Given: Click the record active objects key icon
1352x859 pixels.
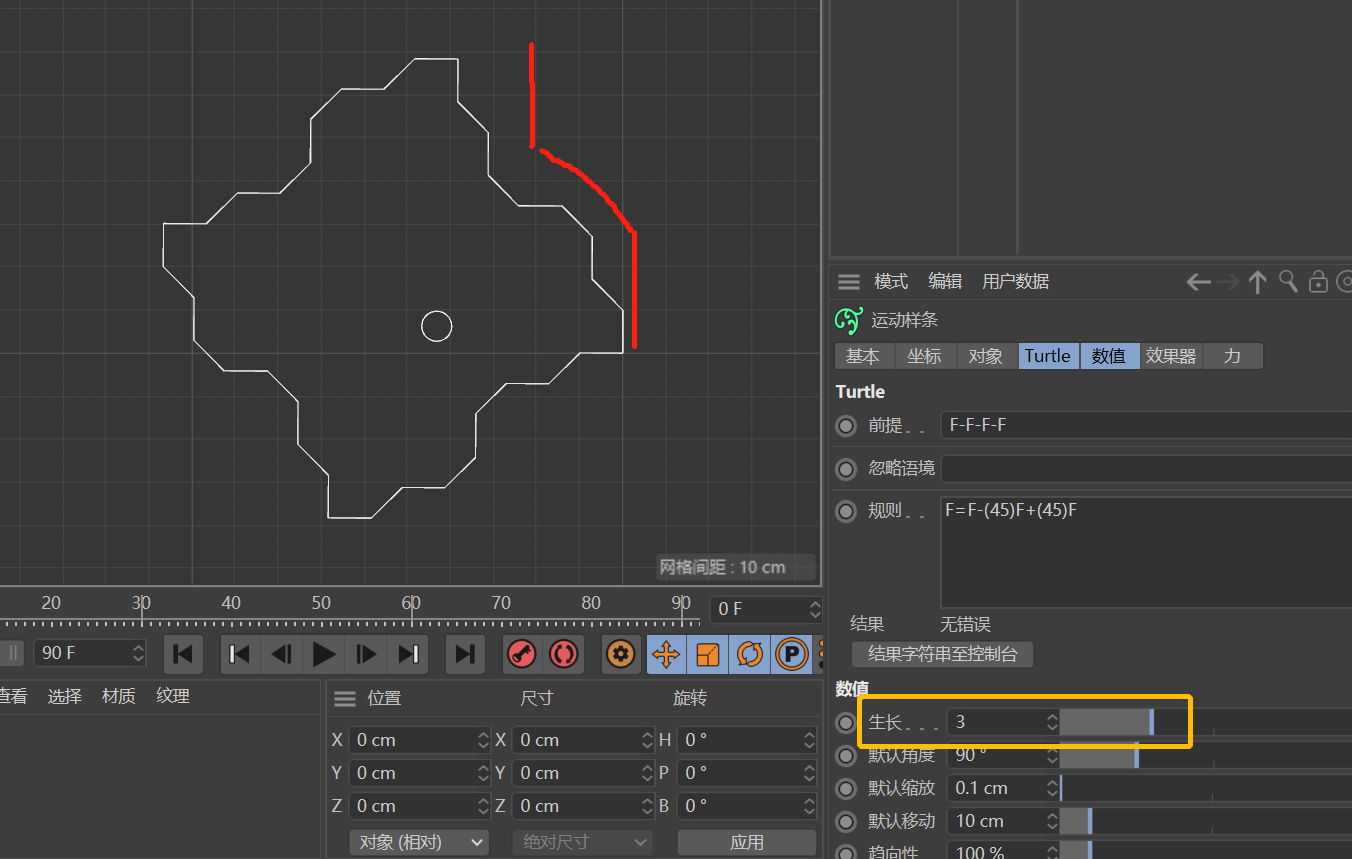Looking at the screenshot, I should click(521, 654).
